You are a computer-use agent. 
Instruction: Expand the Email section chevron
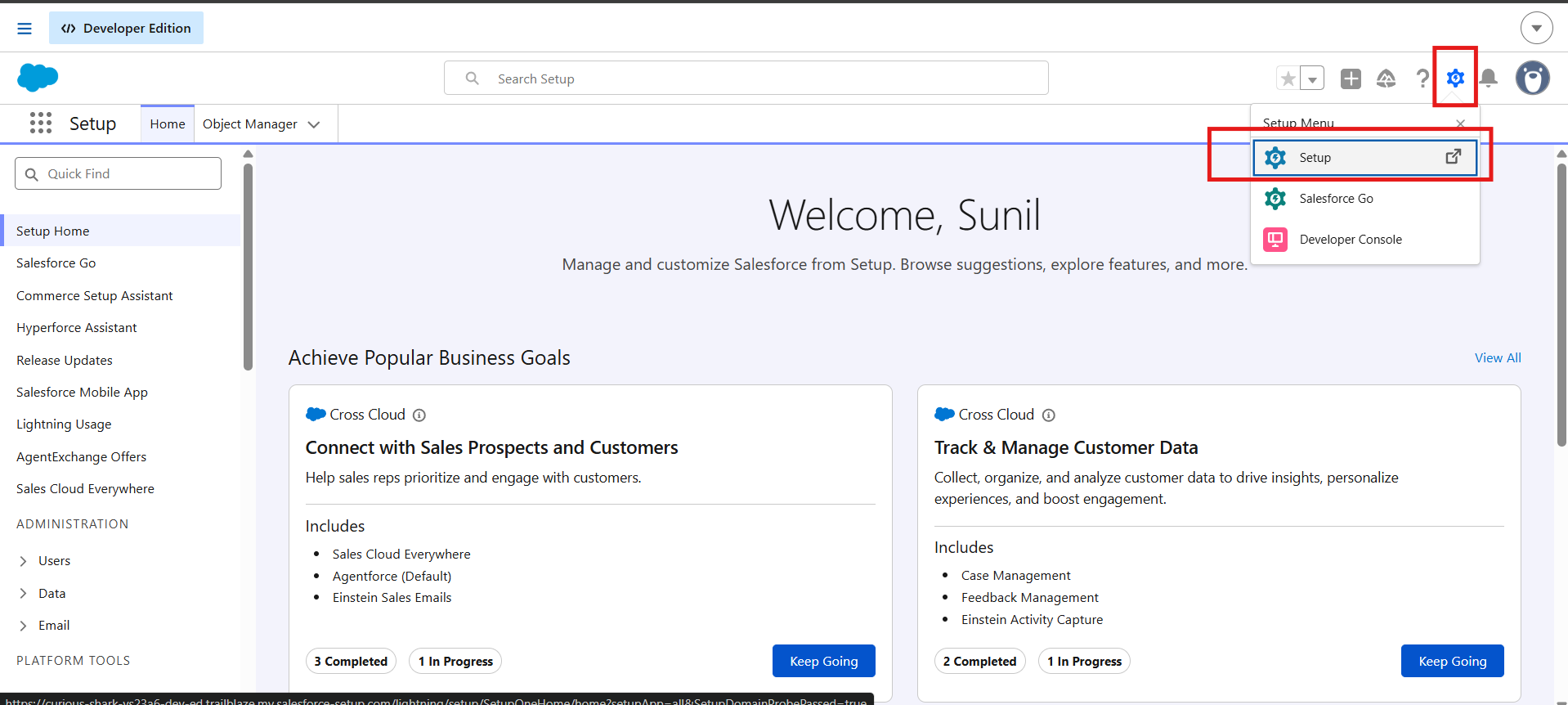coord(23,626)
